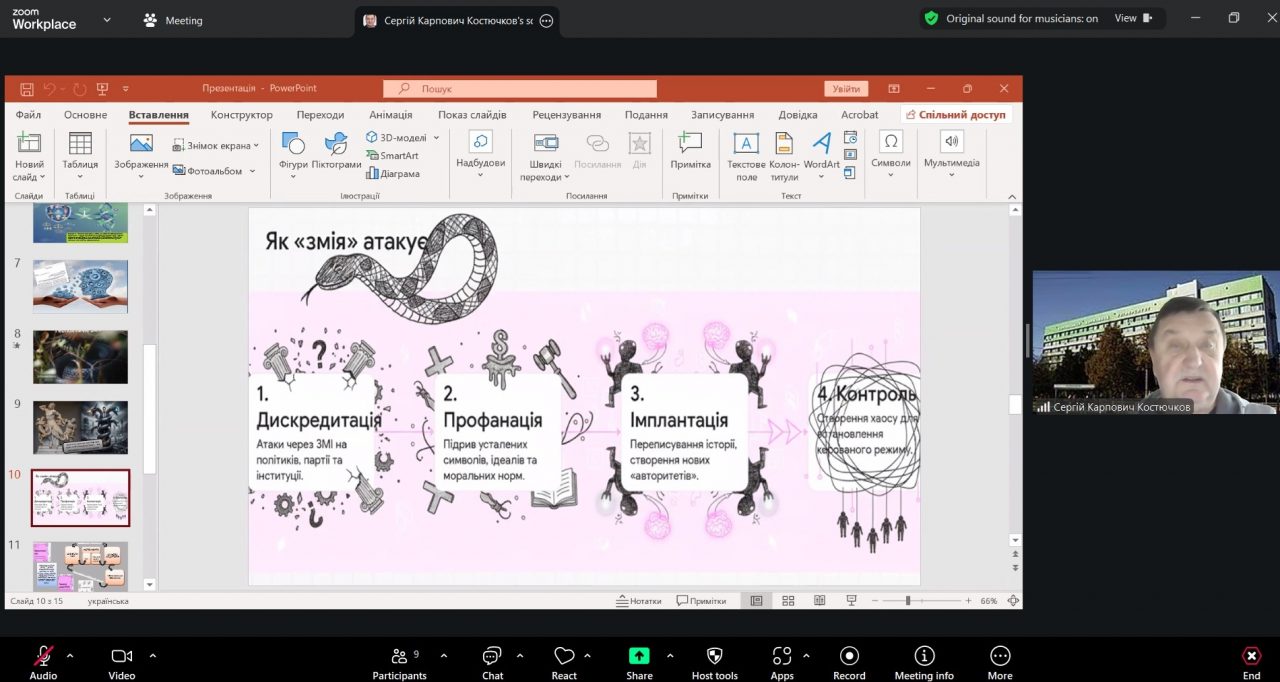Screen dimensions: 1280x682
Task: Open the Share screen option
Action: [639, 657]
